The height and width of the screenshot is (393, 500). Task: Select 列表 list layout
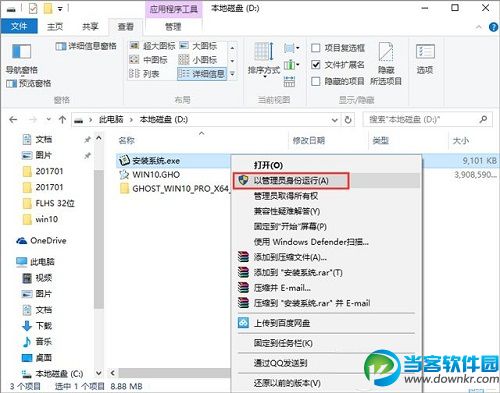pos(144,74)
